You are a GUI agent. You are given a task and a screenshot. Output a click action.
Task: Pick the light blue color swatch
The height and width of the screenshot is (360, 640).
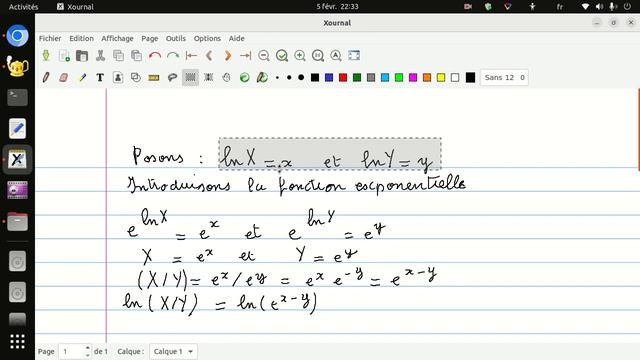point(385,78)
